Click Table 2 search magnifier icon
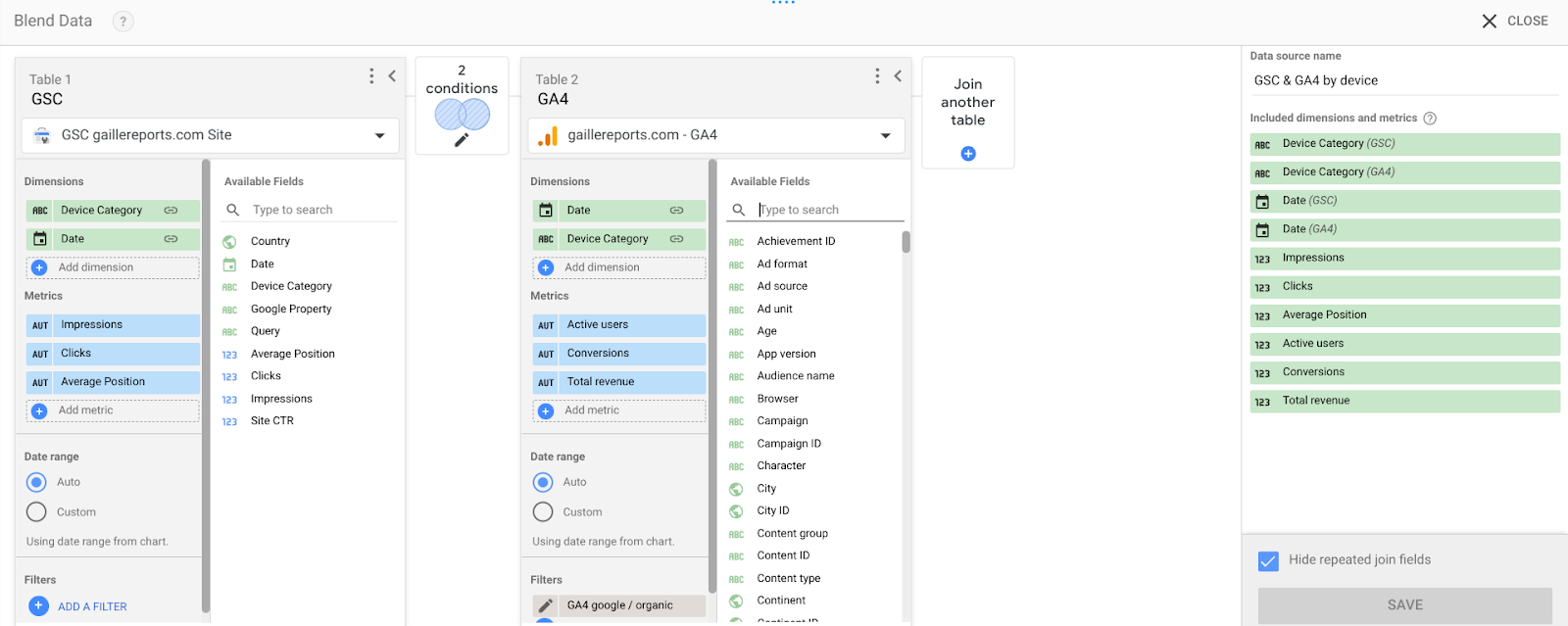1568x626 pixels. pos(739,210)
